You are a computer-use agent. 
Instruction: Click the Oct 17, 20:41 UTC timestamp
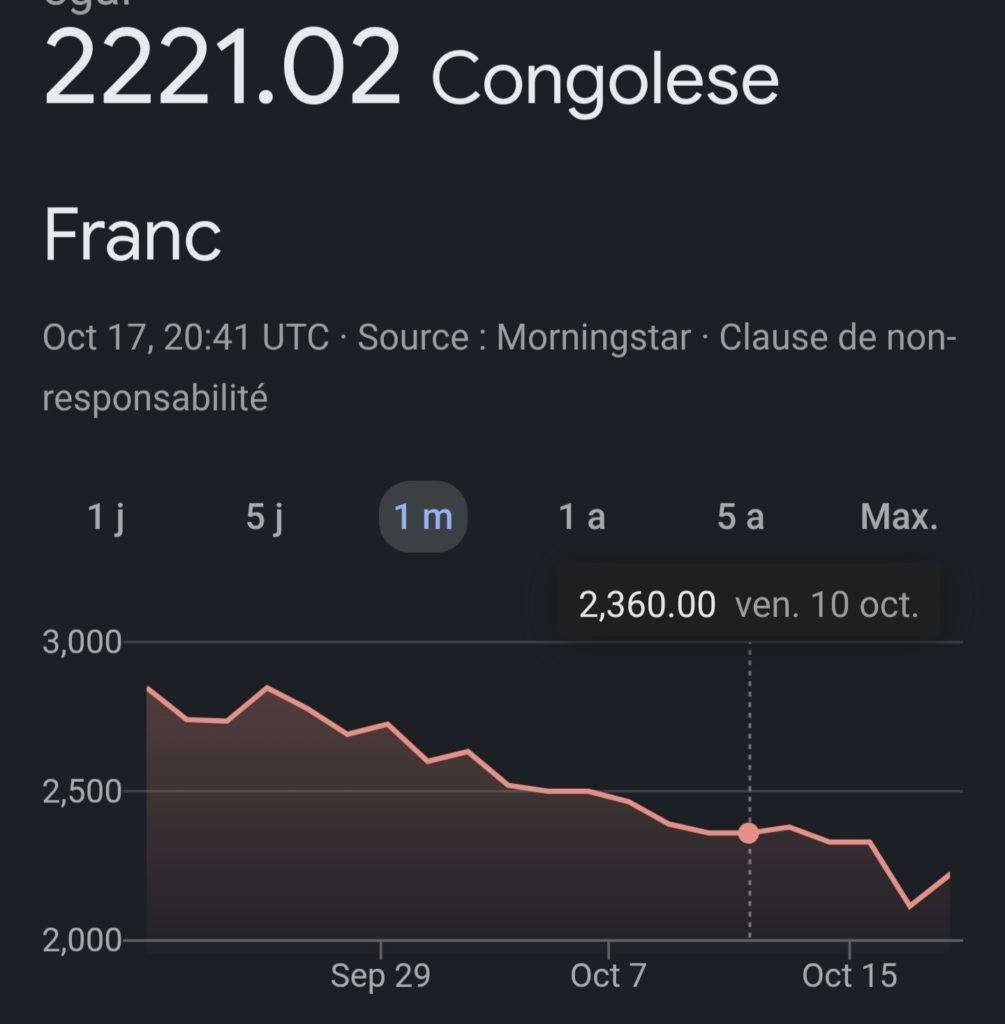(x=186, y=338)
